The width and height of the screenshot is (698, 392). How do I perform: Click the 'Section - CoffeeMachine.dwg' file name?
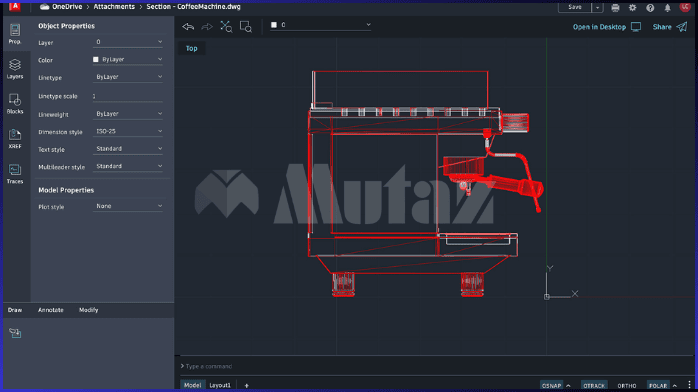click(193, 7)
